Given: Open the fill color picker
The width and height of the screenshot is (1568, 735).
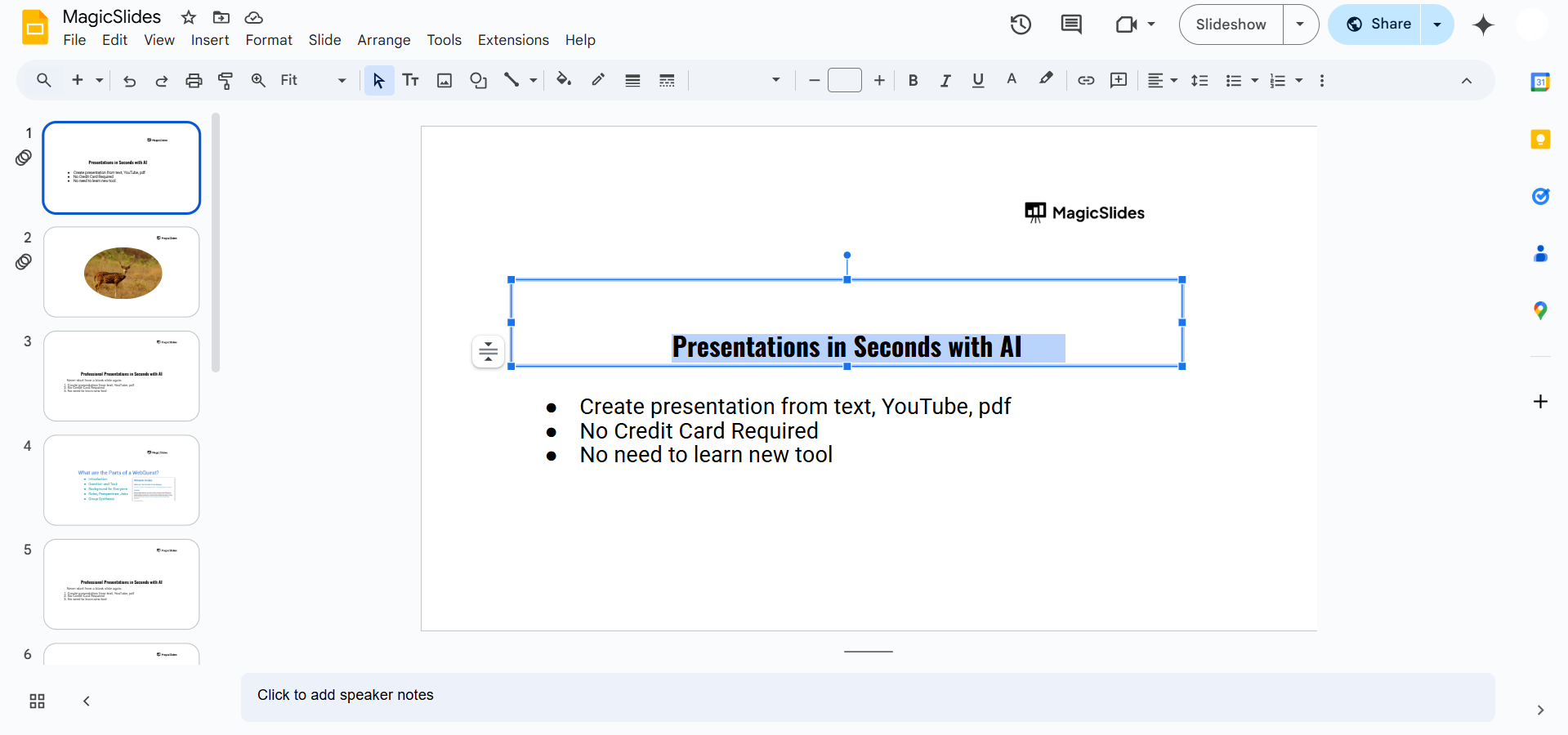Looking at the screenshot, I should [x=564, y=80].
